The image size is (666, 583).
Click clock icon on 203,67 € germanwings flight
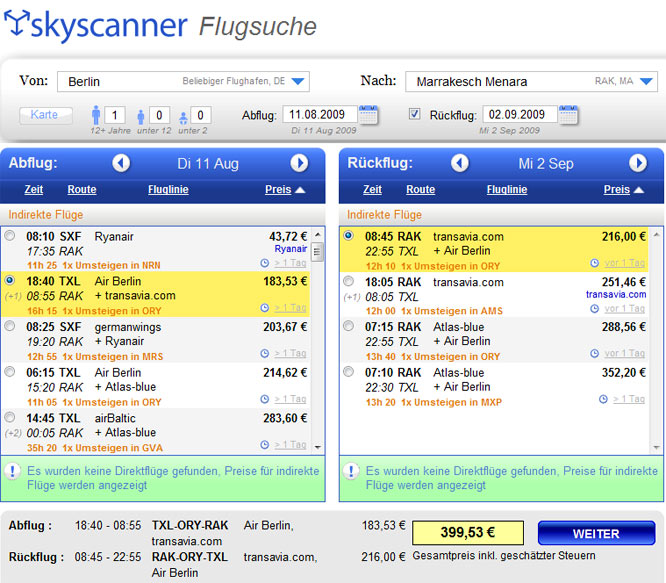[265, 353]
